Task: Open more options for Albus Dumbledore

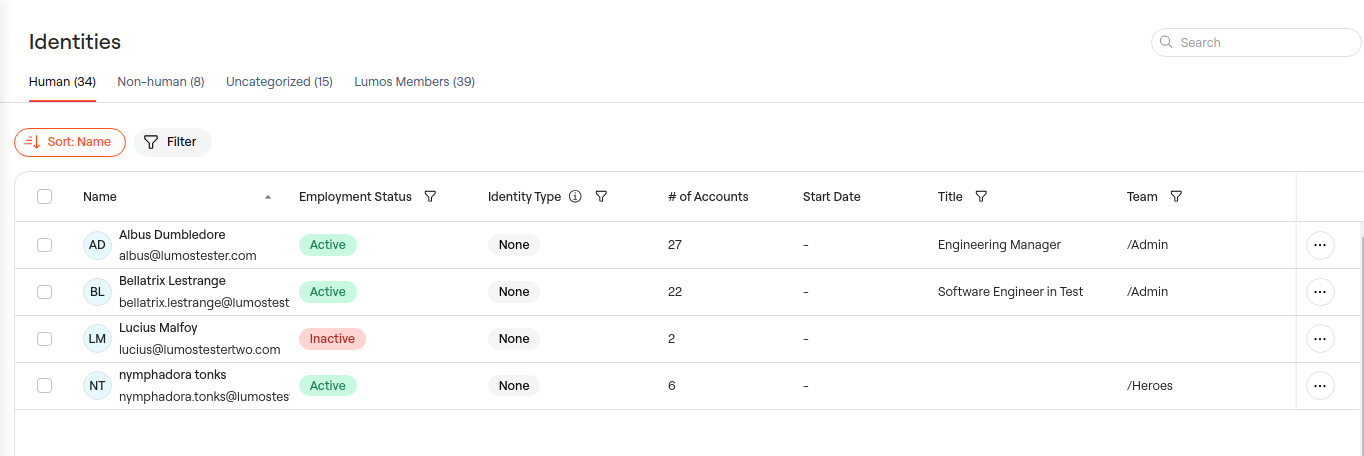Action: 1320,245
